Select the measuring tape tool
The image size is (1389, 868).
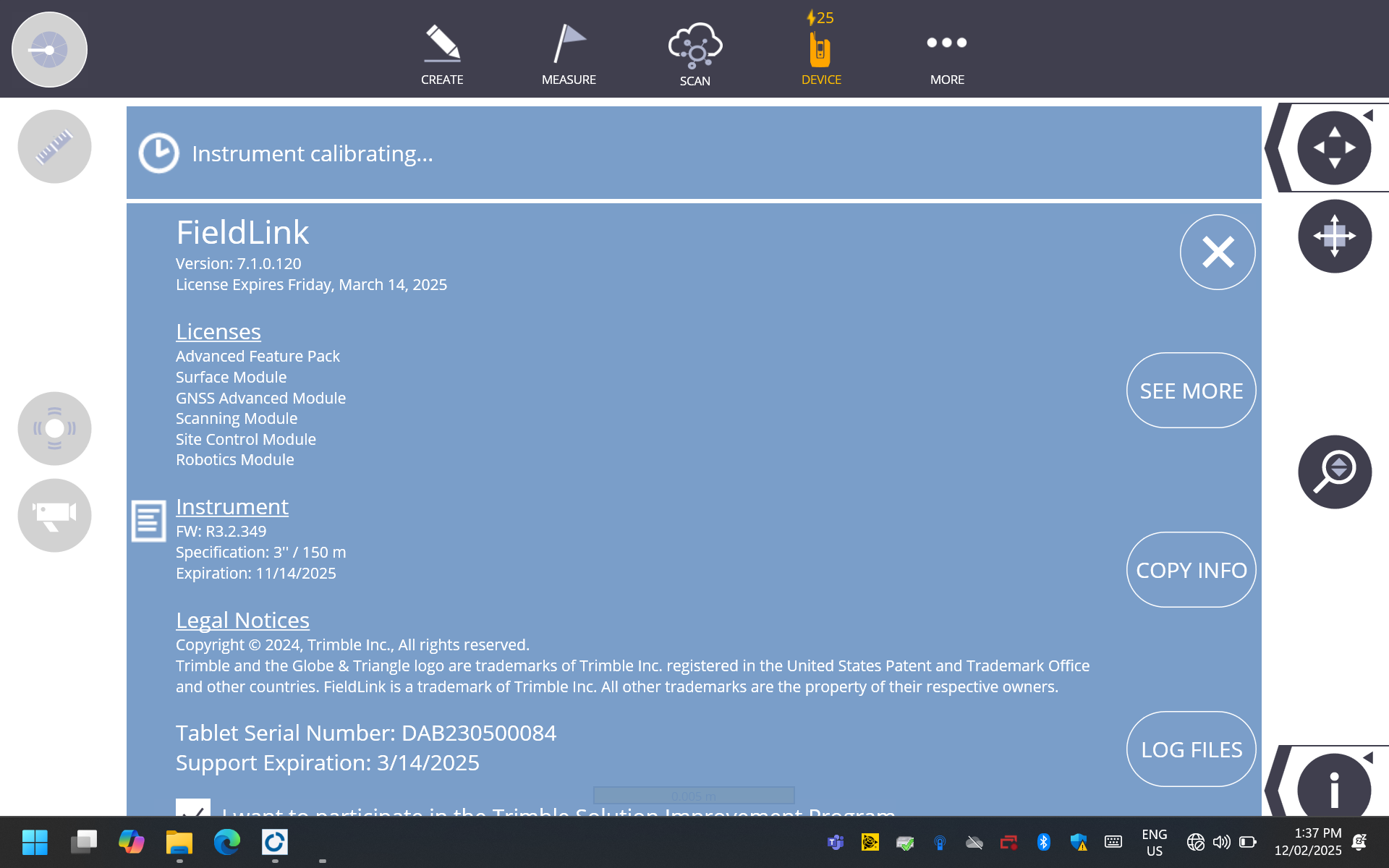[54, 146]
